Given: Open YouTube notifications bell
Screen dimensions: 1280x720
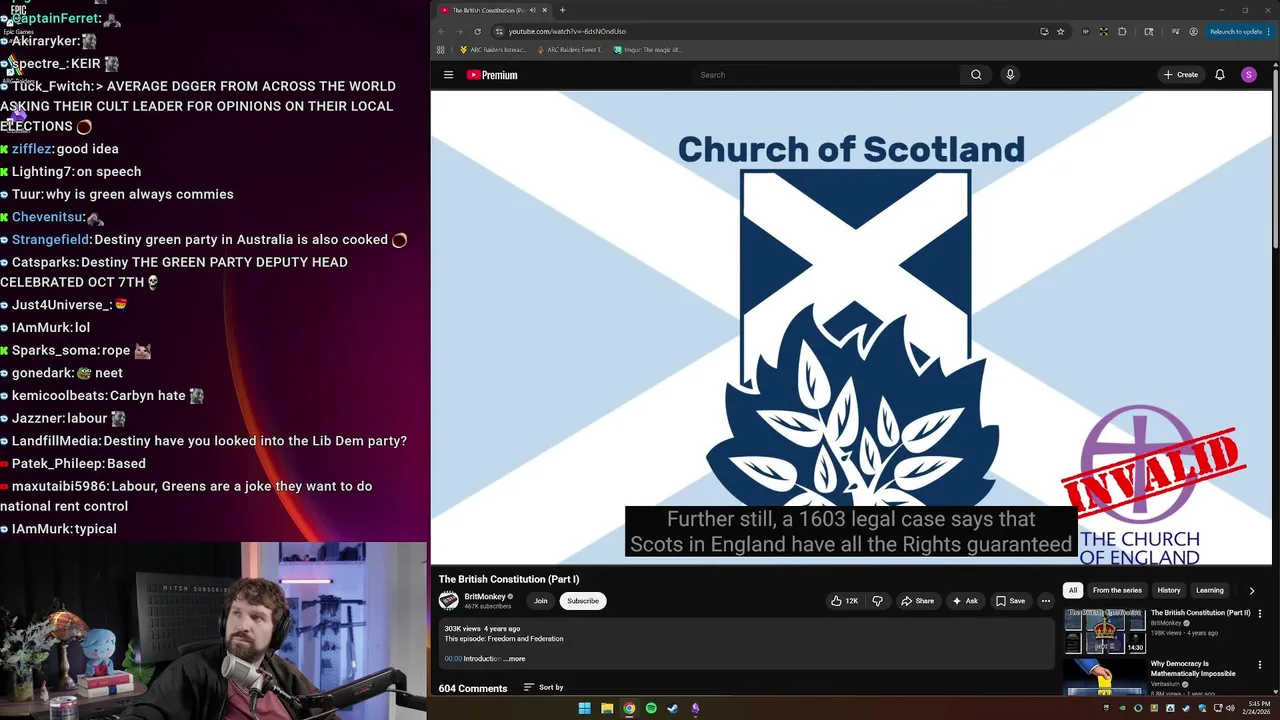Looking at the screenshot, I should [1220, 75].
